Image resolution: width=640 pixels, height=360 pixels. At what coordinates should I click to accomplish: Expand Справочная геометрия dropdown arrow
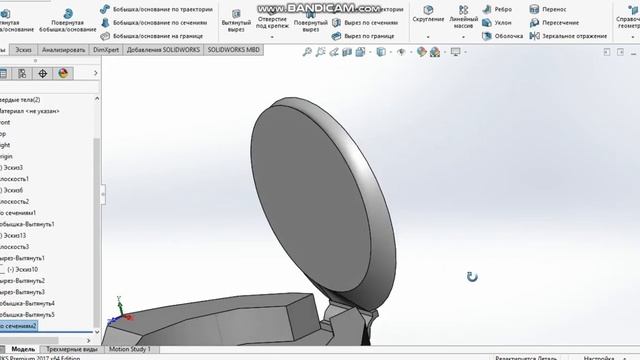[x=633, y=37]
